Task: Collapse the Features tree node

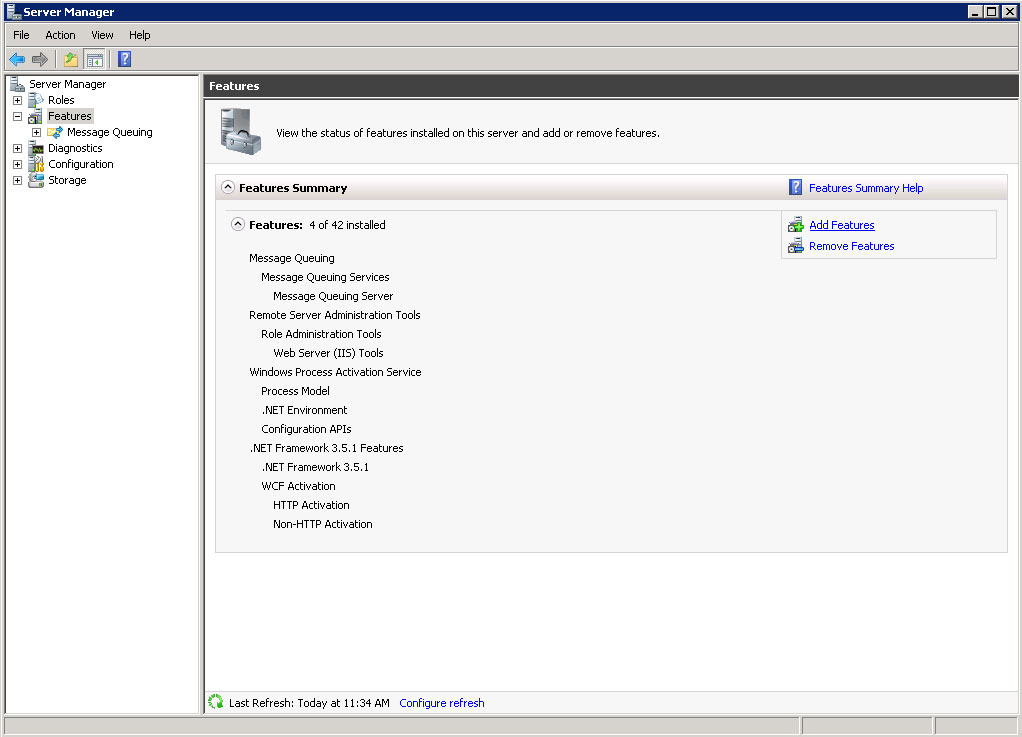Action: click(18, 117)
